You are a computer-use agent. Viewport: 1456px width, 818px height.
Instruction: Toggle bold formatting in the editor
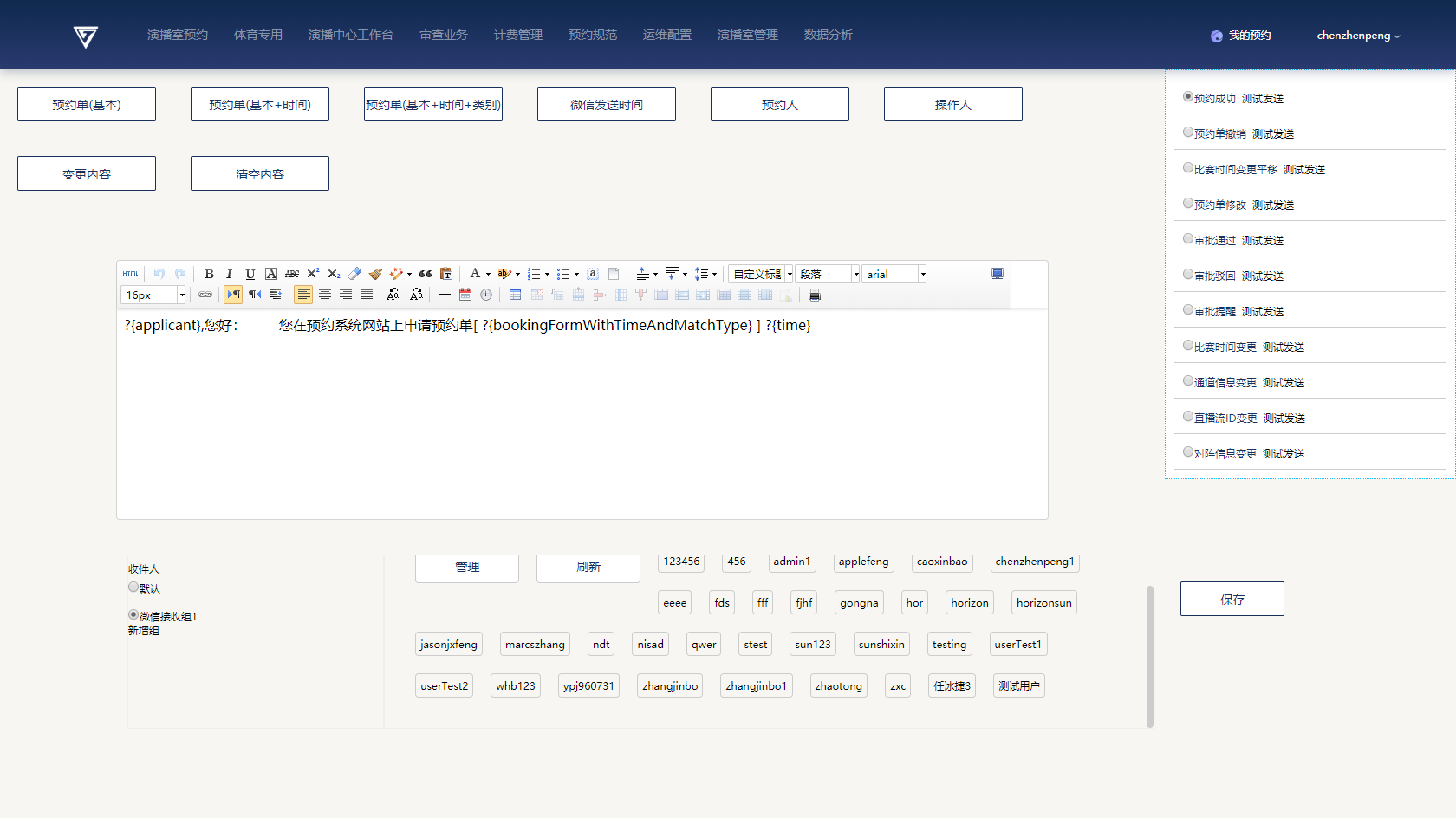209,274
